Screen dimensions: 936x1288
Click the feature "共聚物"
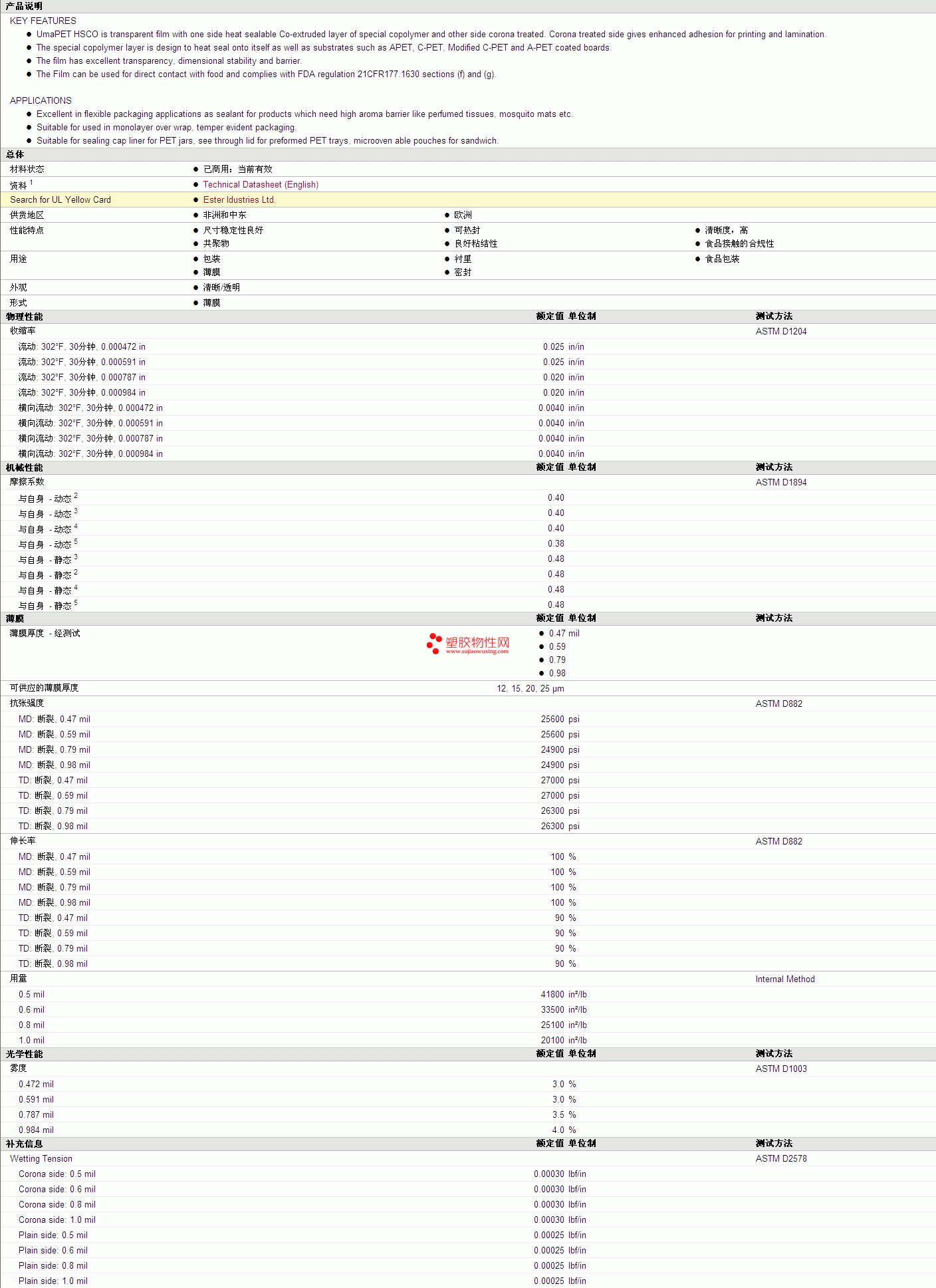[216, 244]
